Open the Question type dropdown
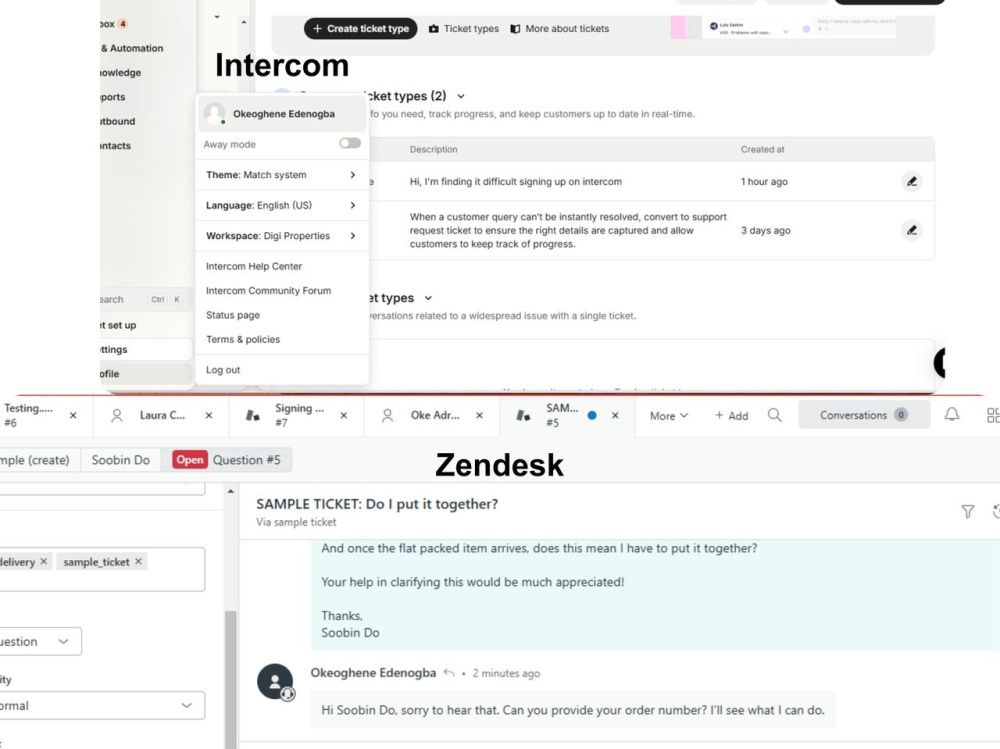This screenshot has width=1000, height=749. [40, 642]
